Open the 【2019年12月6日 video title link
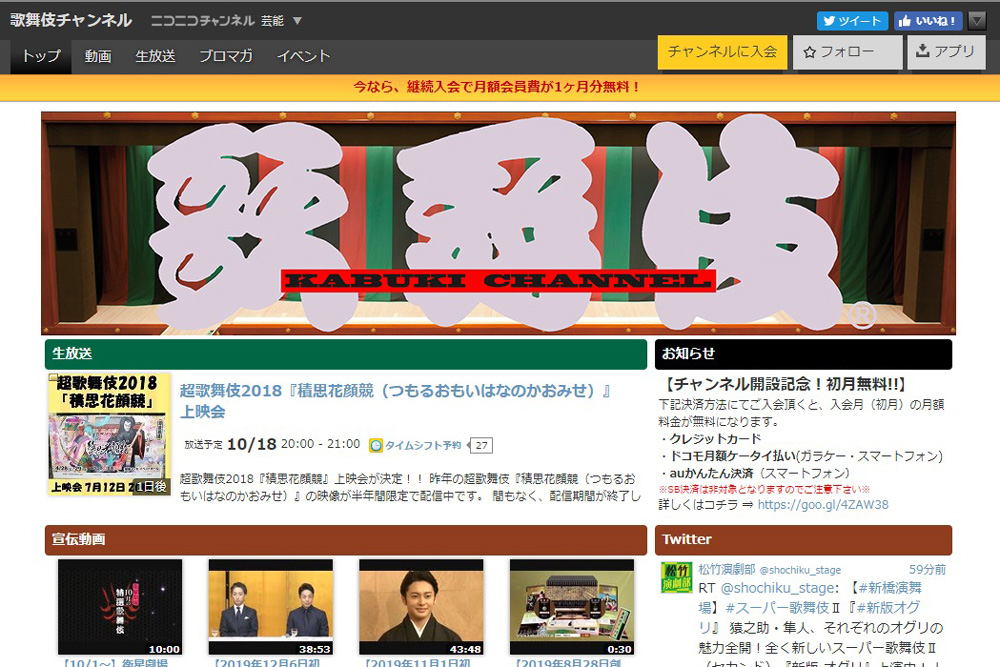This screenshot has height=667, width=1000. click(x=265, y=663)
